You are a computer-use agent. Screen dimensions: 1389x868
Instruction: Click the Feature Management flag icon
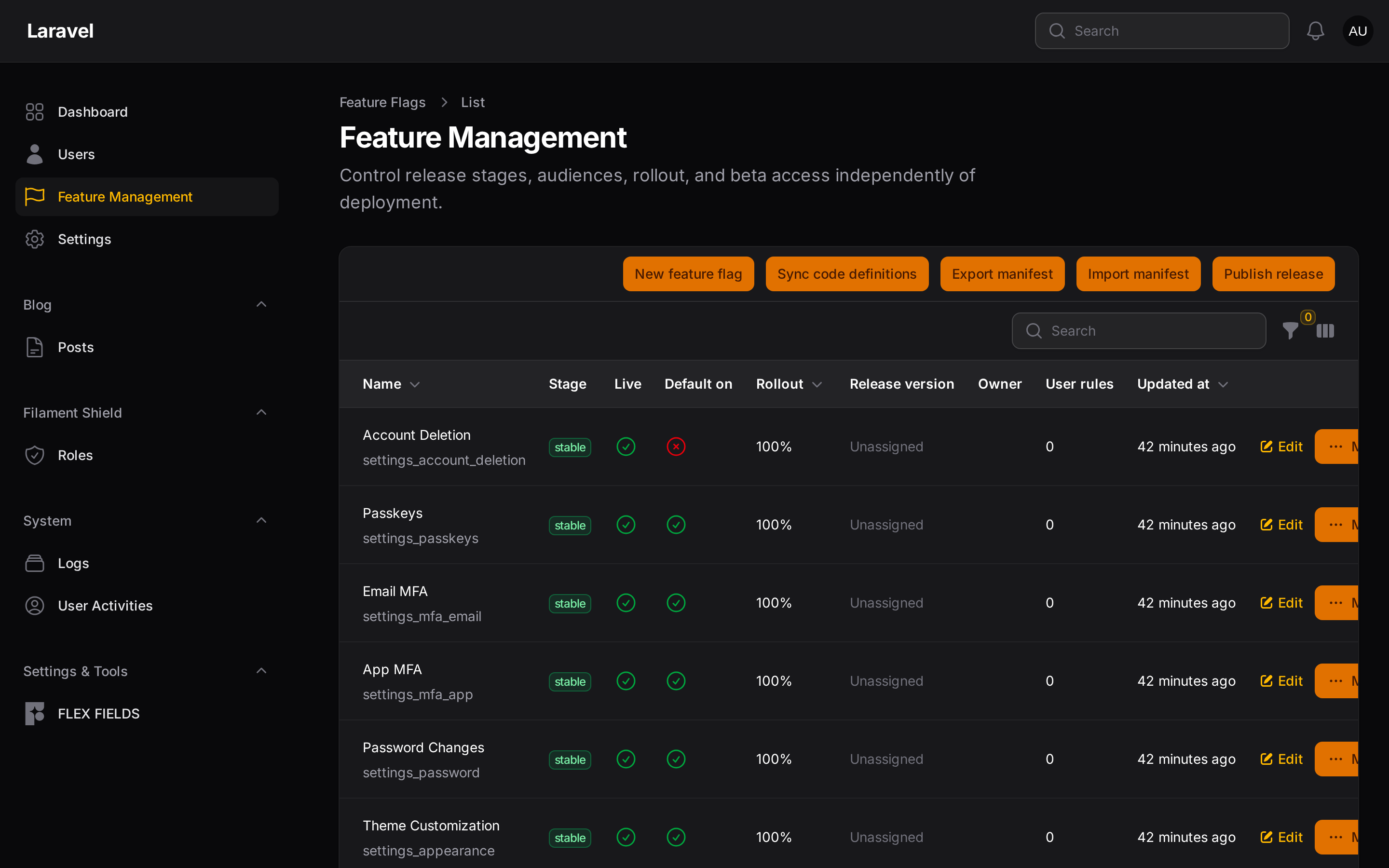(34, 197)
